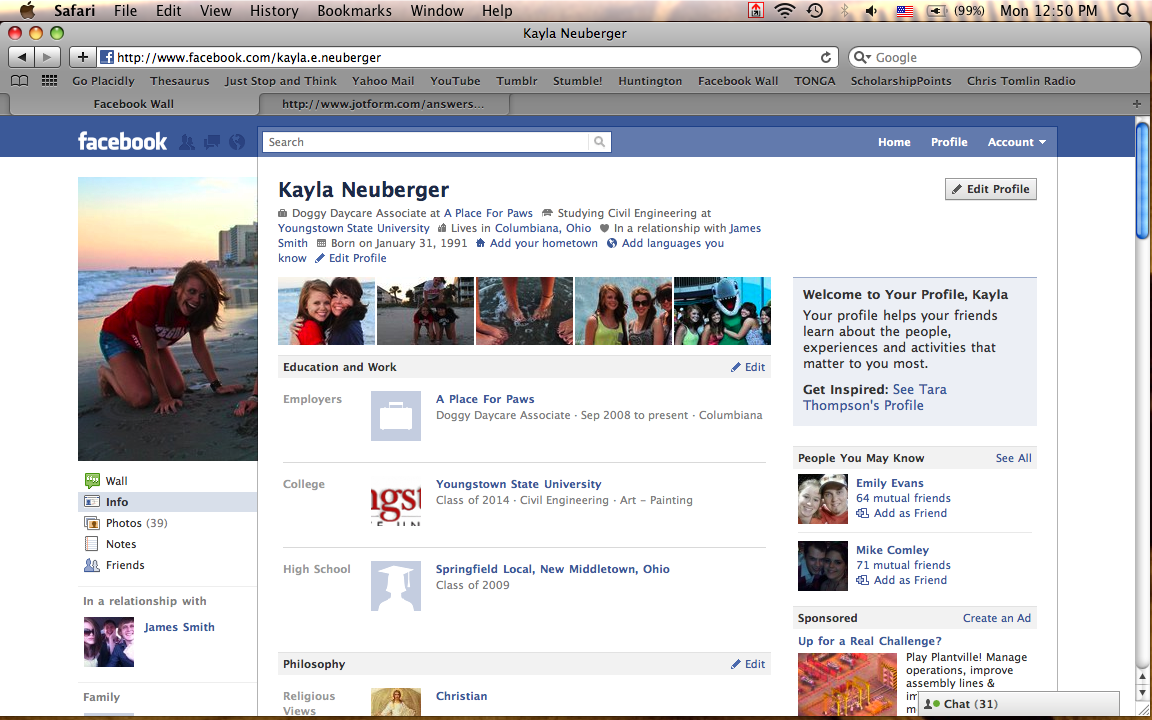This screenshot has width=1152, height=720.
Task: Click Facebook friend requests icon
Action: (x=187, y=142)
